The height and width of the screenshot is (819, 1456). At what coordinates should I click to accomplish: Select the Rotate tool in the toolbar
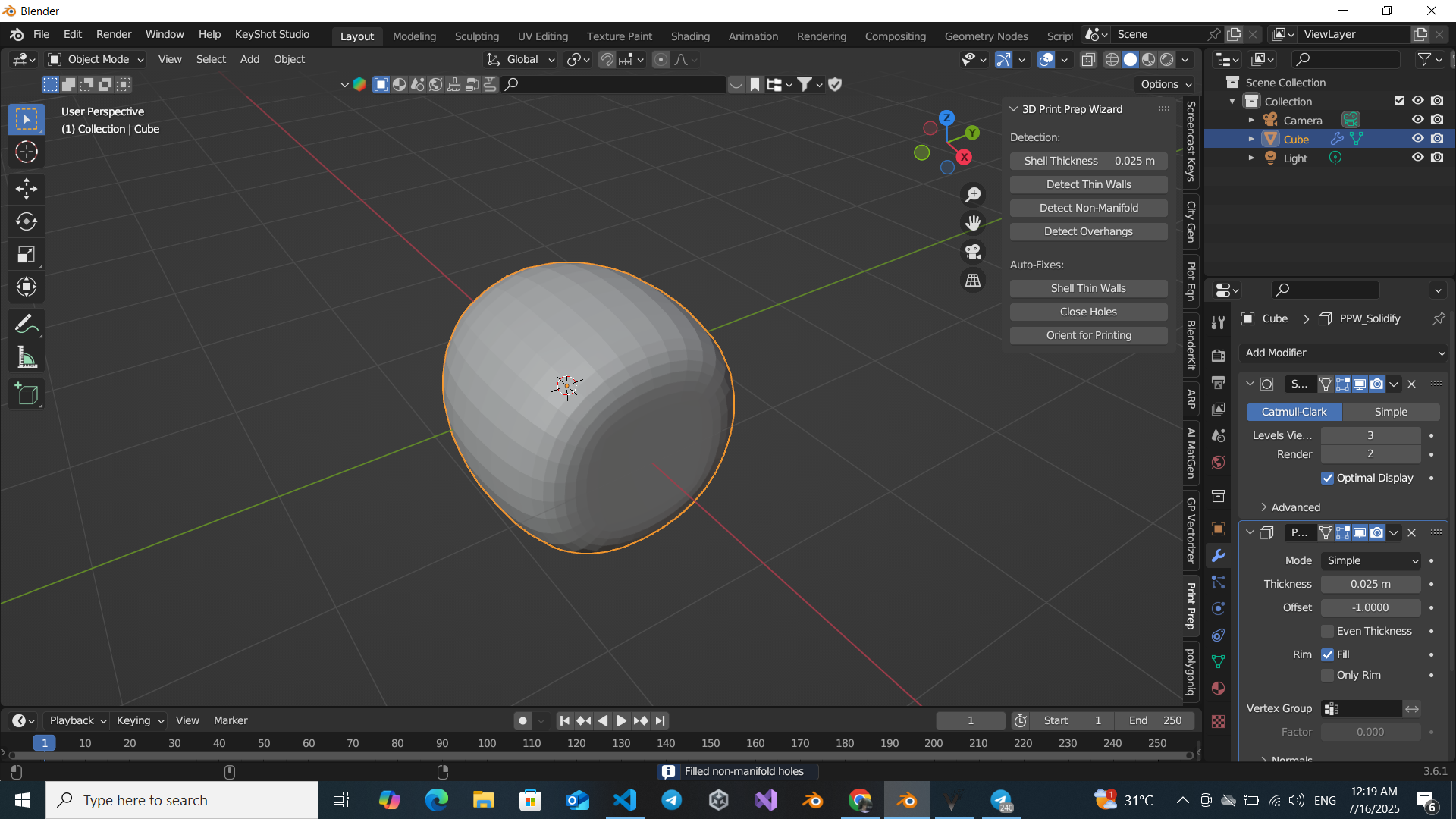pyautogui.click(x=27, y=221)
